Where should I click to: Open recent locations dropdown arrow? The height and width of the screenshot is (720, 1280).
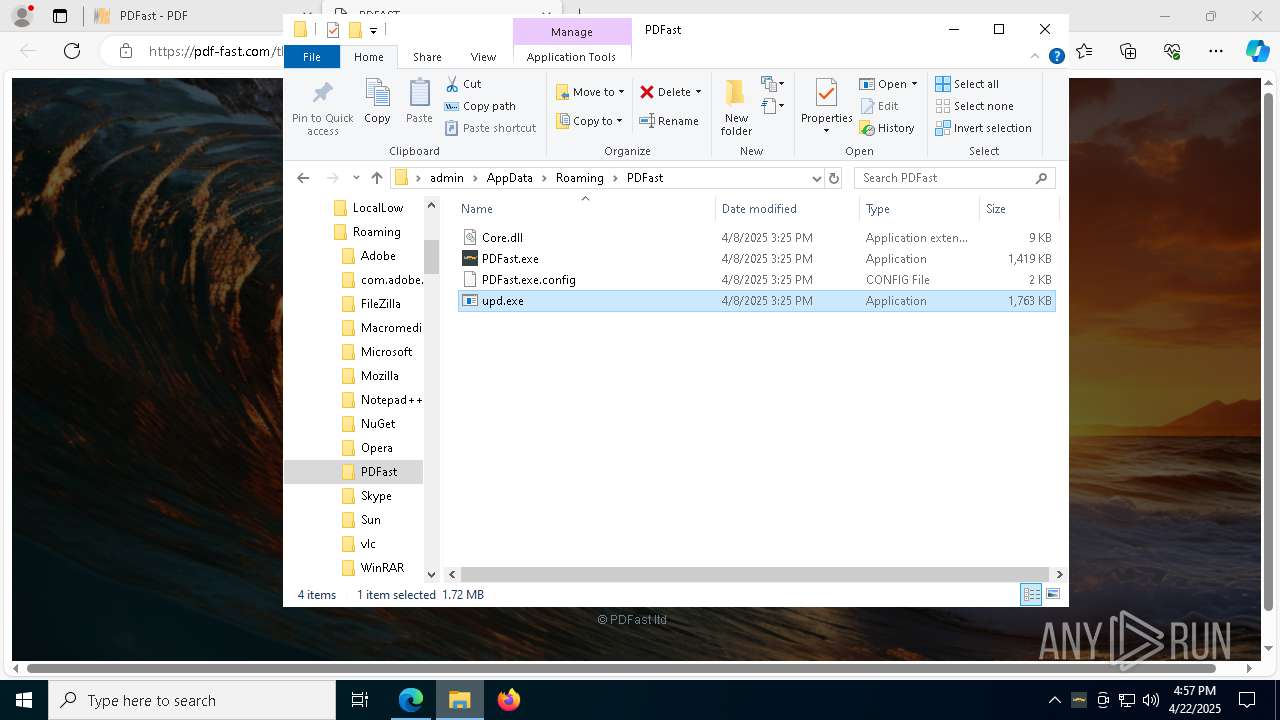[x=356, y=178]
